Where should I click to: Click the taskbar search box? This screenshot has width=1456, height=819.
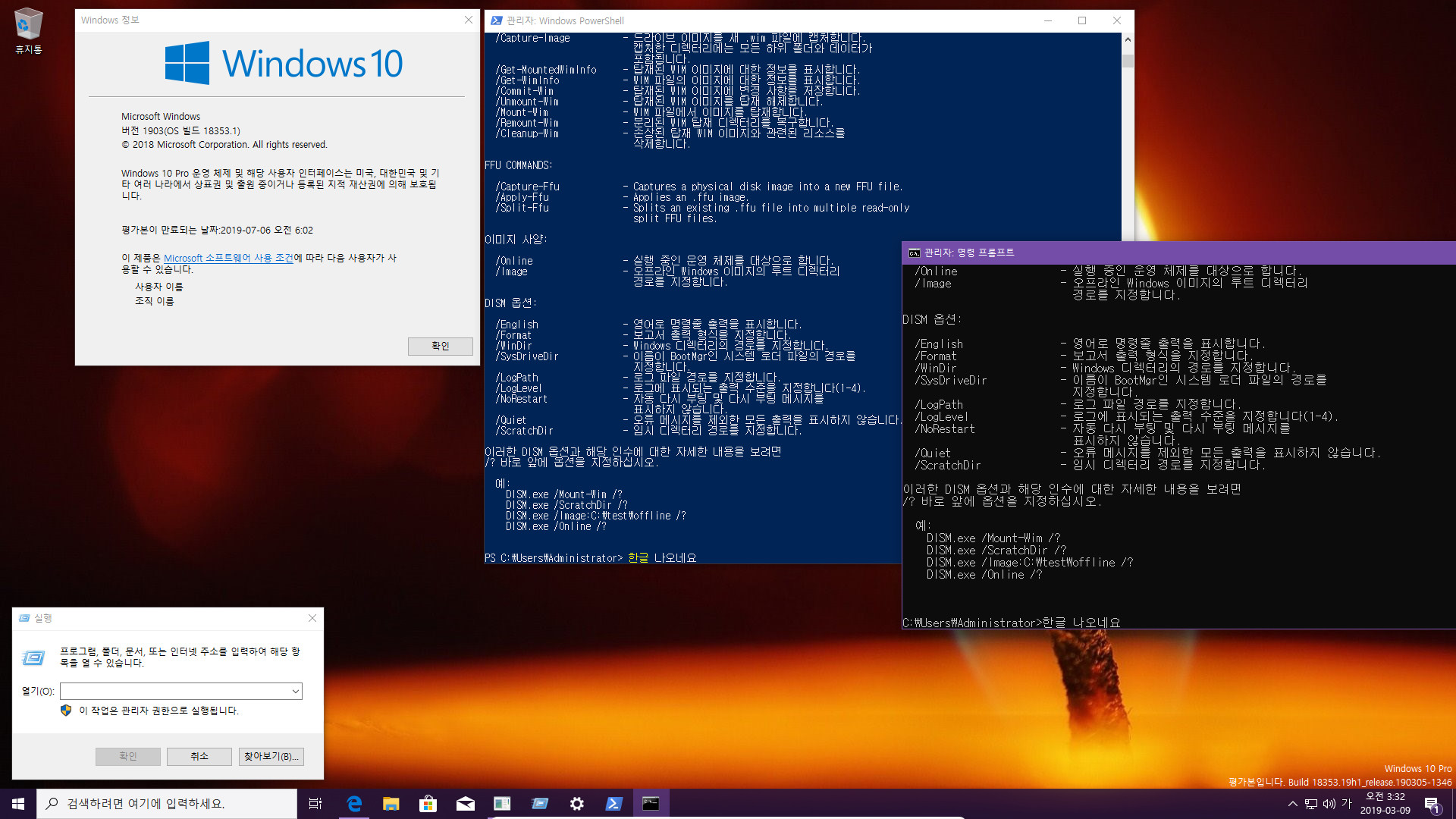pyautogui.click(x=167, y=804)
